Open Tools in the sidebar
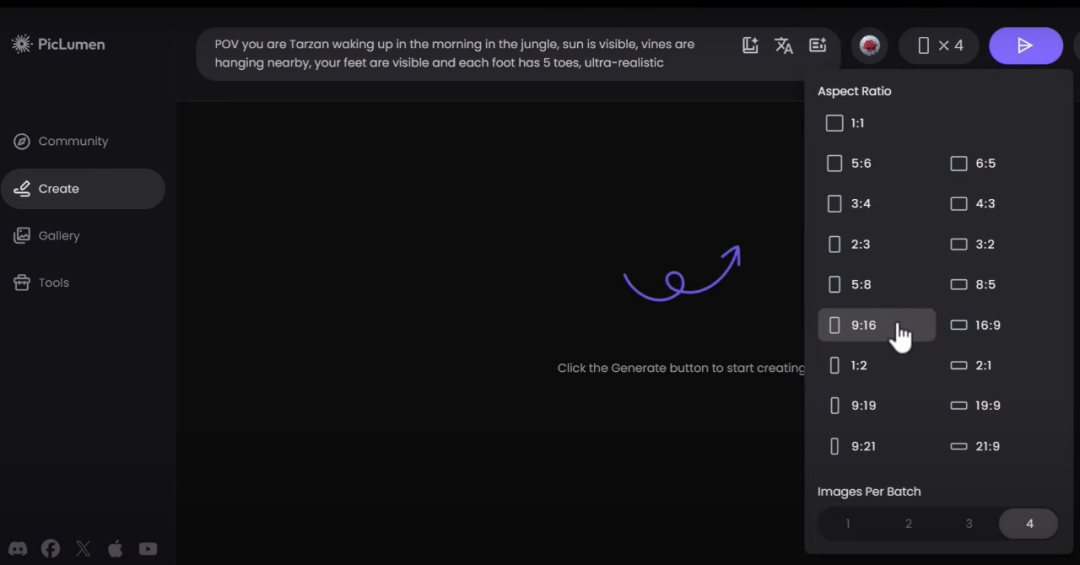 [x=53, y=283]
